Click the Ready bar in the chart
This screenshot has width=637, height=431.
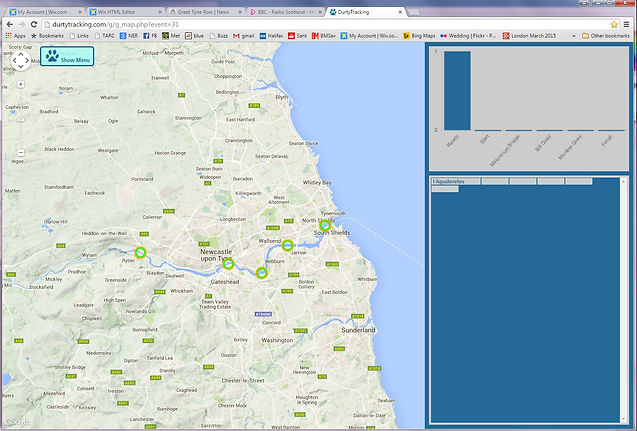pyautogui.click(x=457, y=91)
